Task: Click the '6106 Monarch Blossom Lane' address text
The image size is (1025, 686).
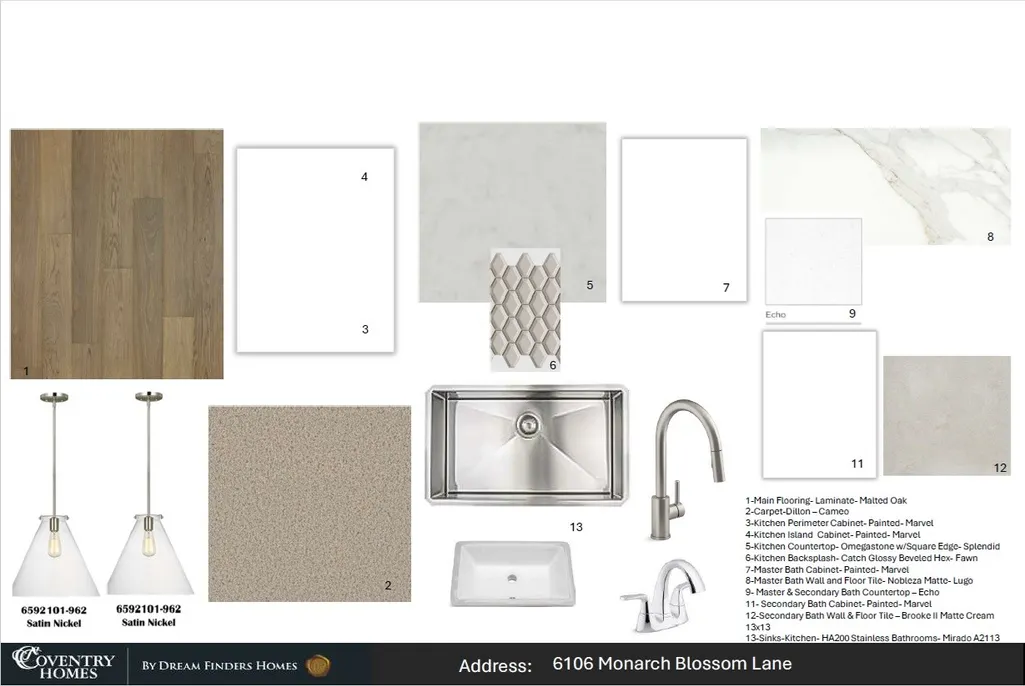Action: click(x=672, y=664)
